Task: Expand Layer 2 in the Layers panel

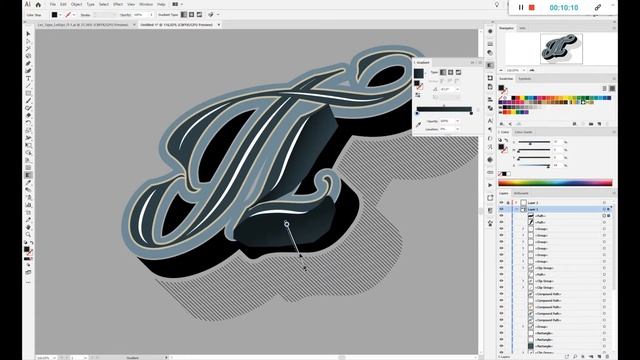Action: click(516, 202)
